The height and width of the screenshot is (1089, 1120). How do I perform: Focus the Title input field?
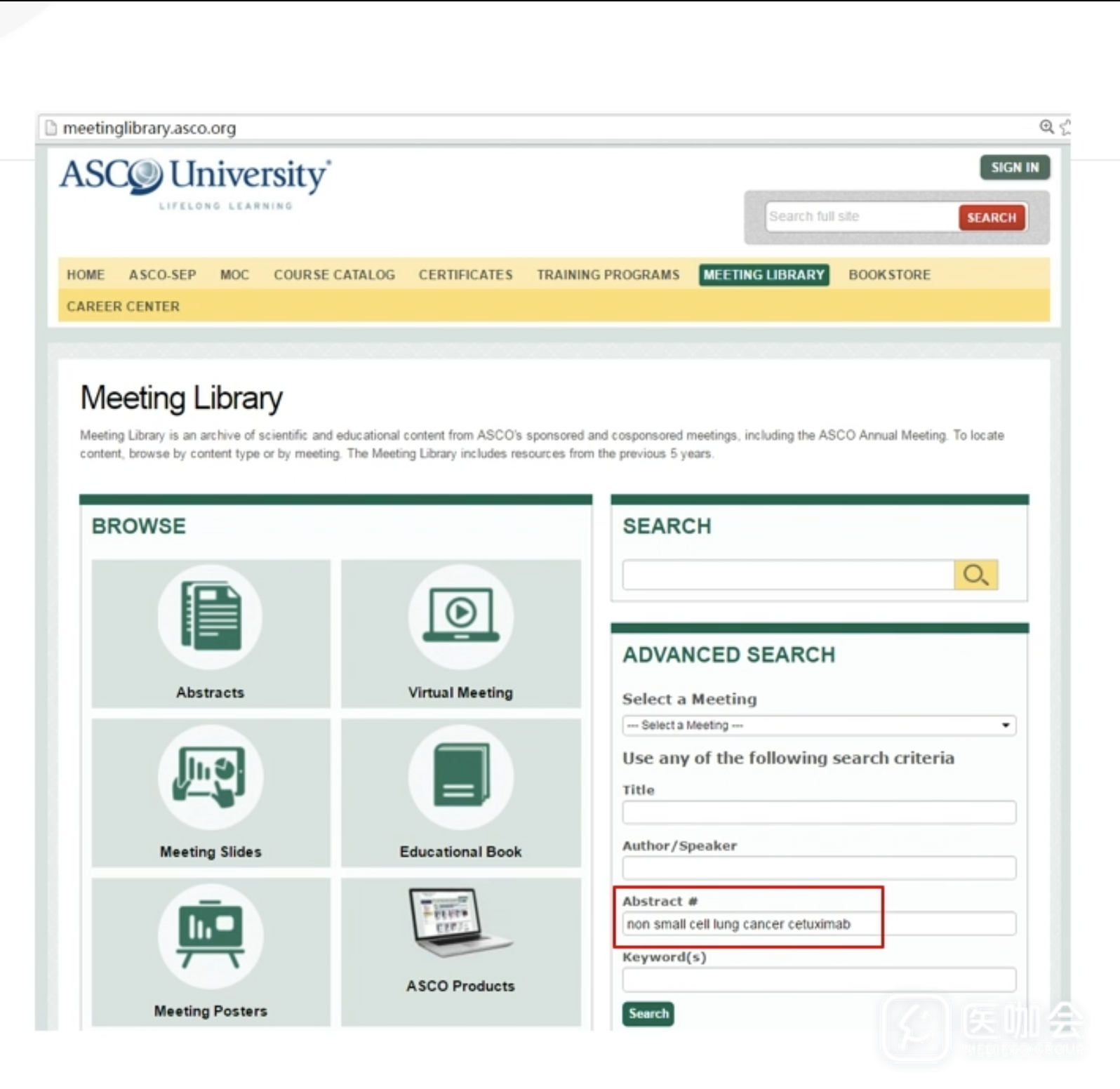click(x=818, y=813)
